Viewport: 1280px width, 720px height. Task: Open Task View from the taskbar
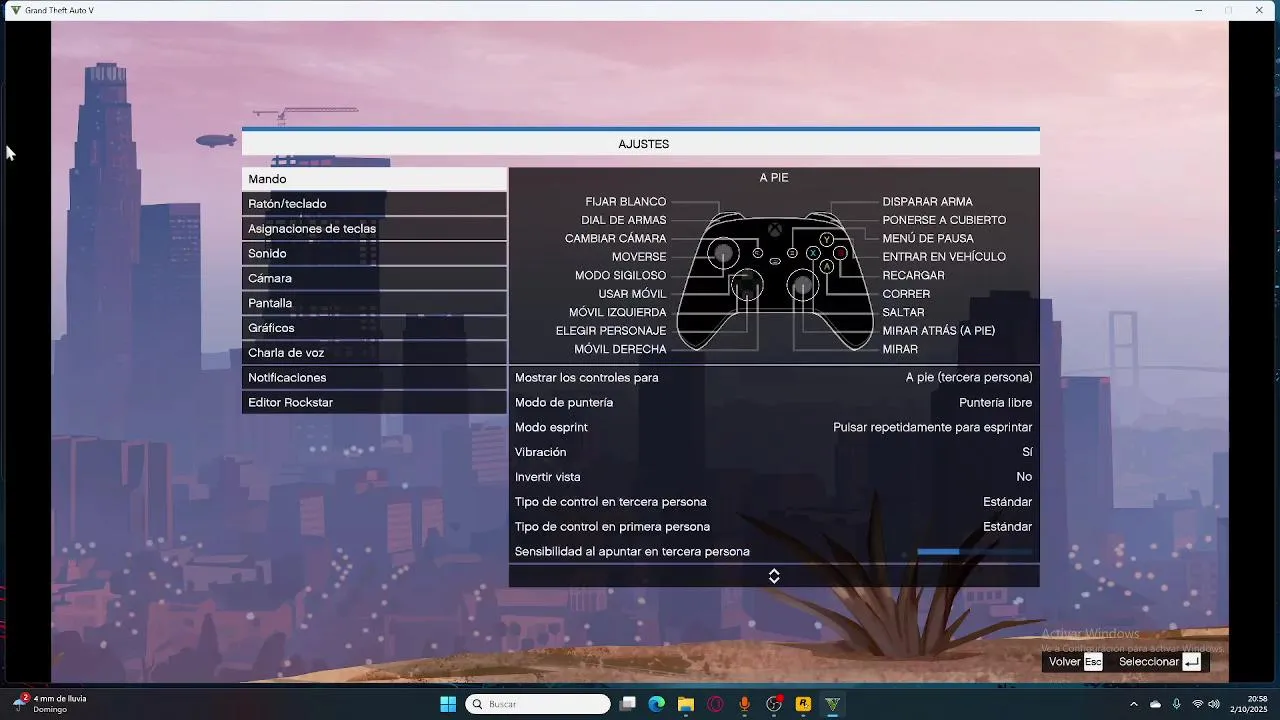[627, 704]
